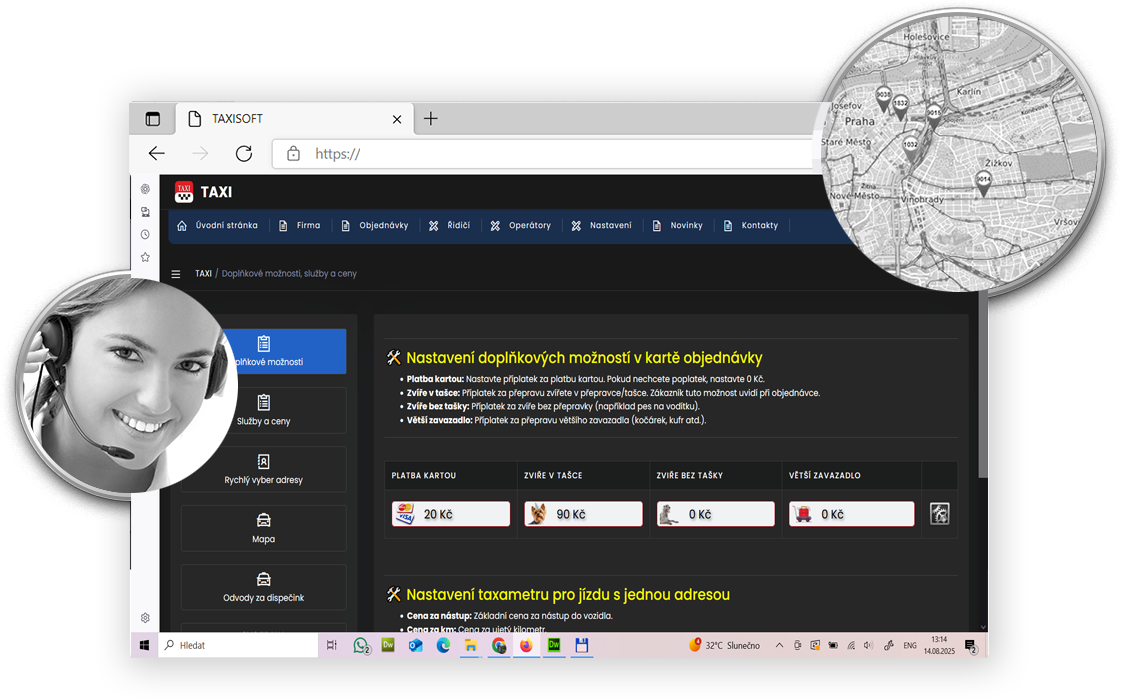Show hidden system tray icons

[x=779, y=645]
